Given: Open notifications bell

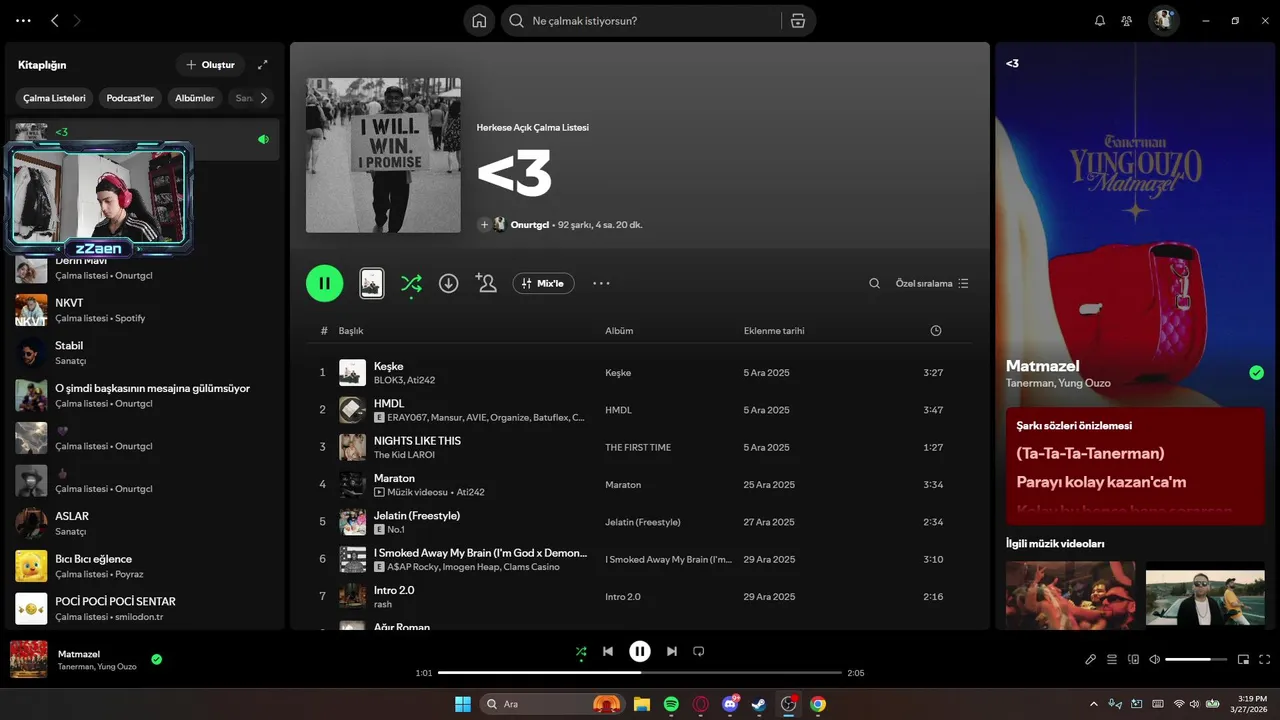Looking at the screenshot, I should (1100, 21).
